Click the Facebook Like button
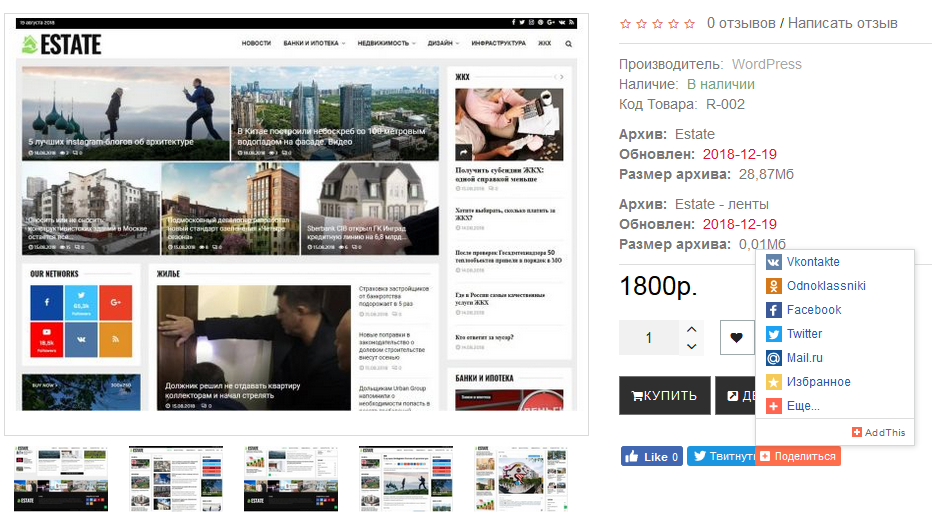The width and height of the screenshot is (932, 527). click(651, 457)
